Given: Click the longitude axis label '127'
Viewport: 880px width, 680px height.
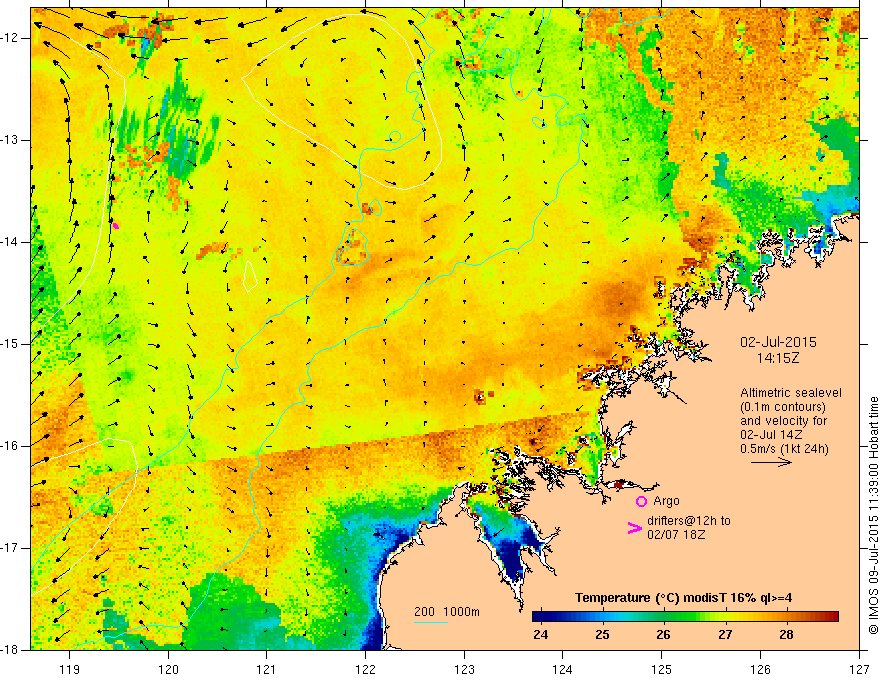Looking at the screenshot, I should coord(859,669).
